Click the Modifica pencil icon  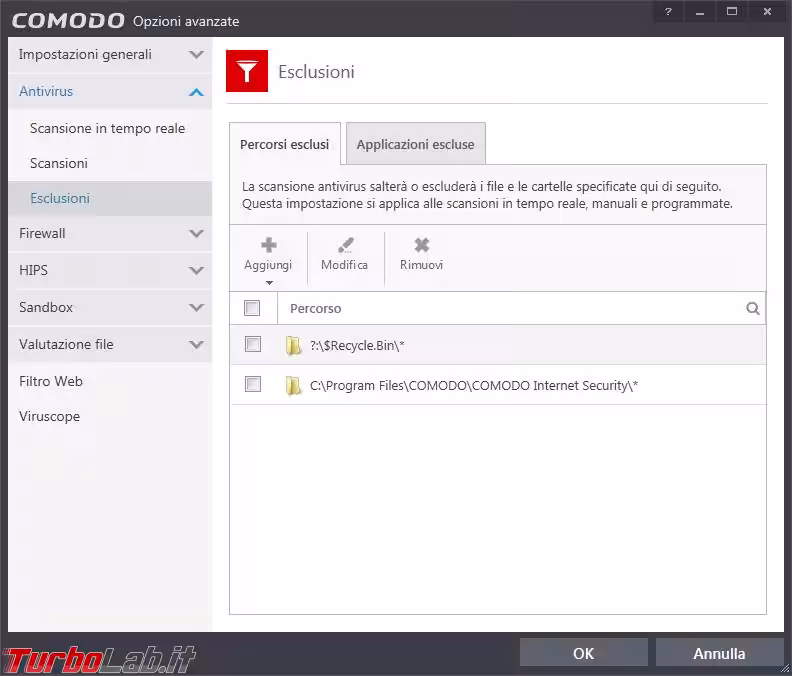pyautogui.click(x=345, y=246)
